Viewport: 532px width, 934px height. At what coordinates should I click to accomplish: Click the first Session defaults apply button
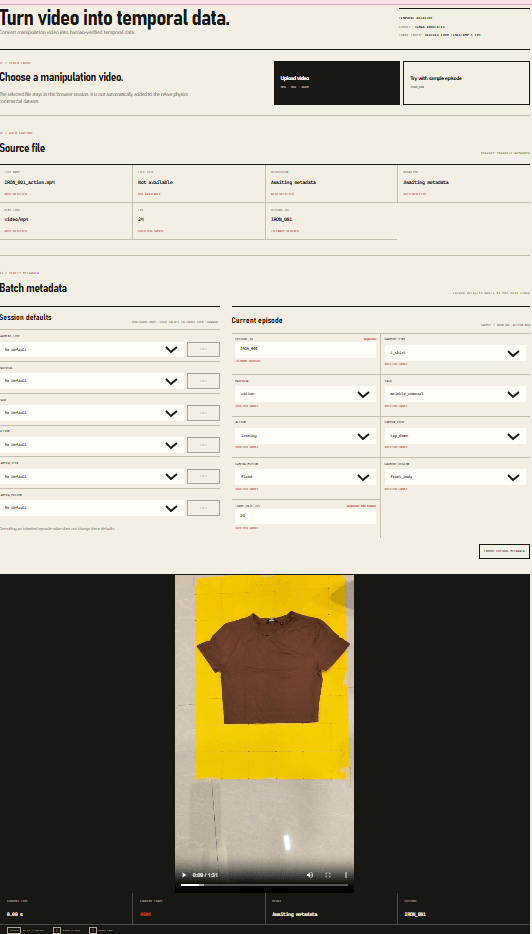pyautogui.click(x=203, y=349)
